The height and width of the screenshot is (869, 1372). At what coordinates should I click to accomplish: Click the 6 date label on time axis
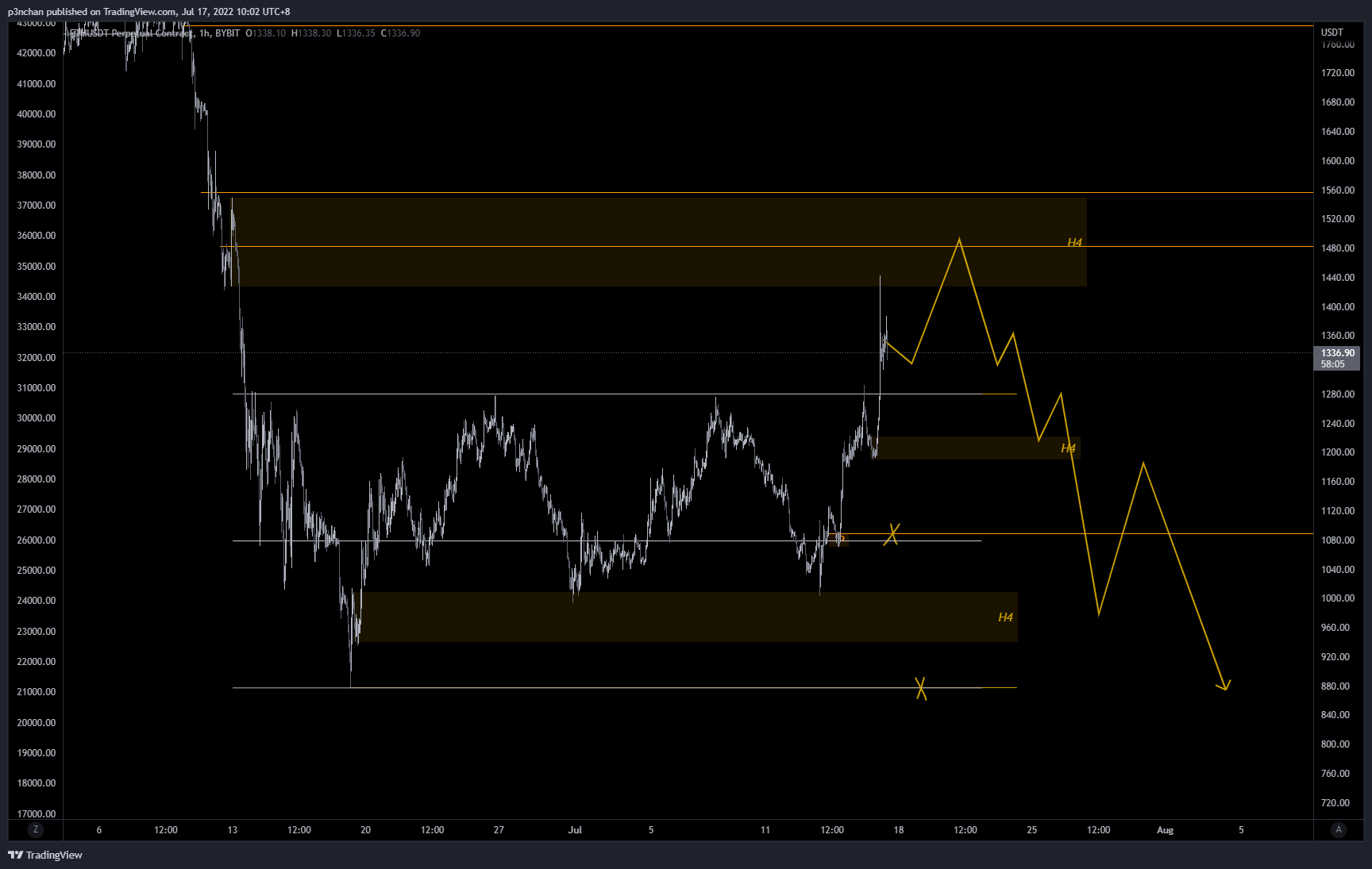coord(99,830)
